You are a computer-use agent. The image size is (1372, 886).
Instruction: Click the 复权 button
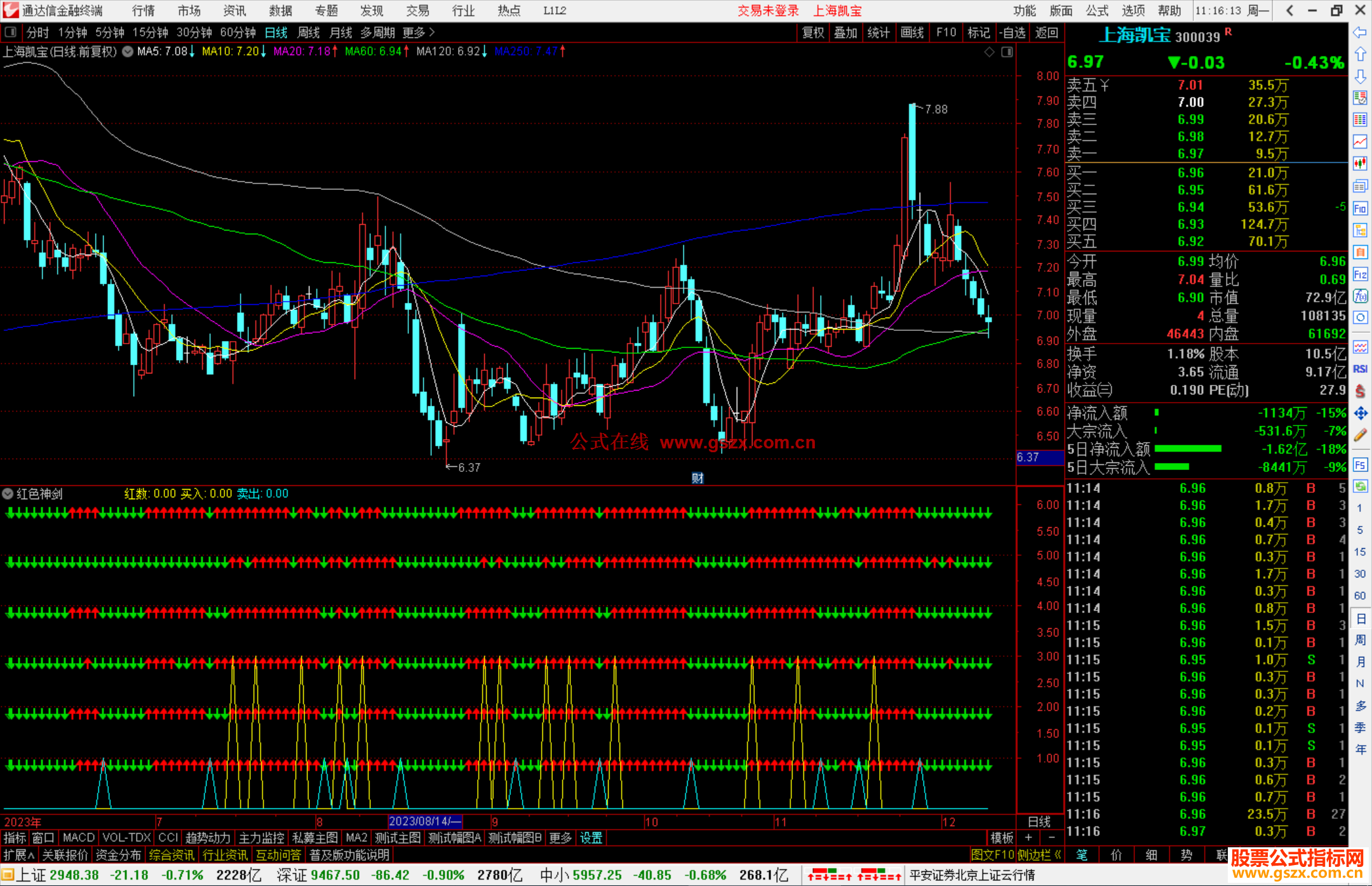(x=813, y=32)
